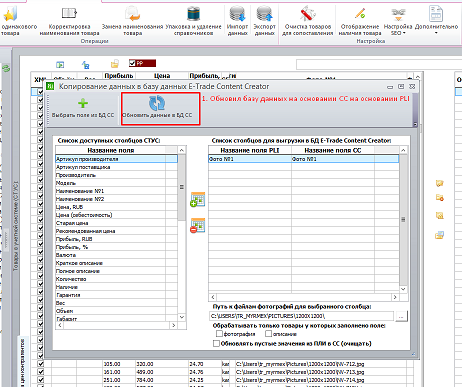Select Гарантия in the columns list
Image resolution: width=462 pixels, height=387 pixels.
point(116,295)
